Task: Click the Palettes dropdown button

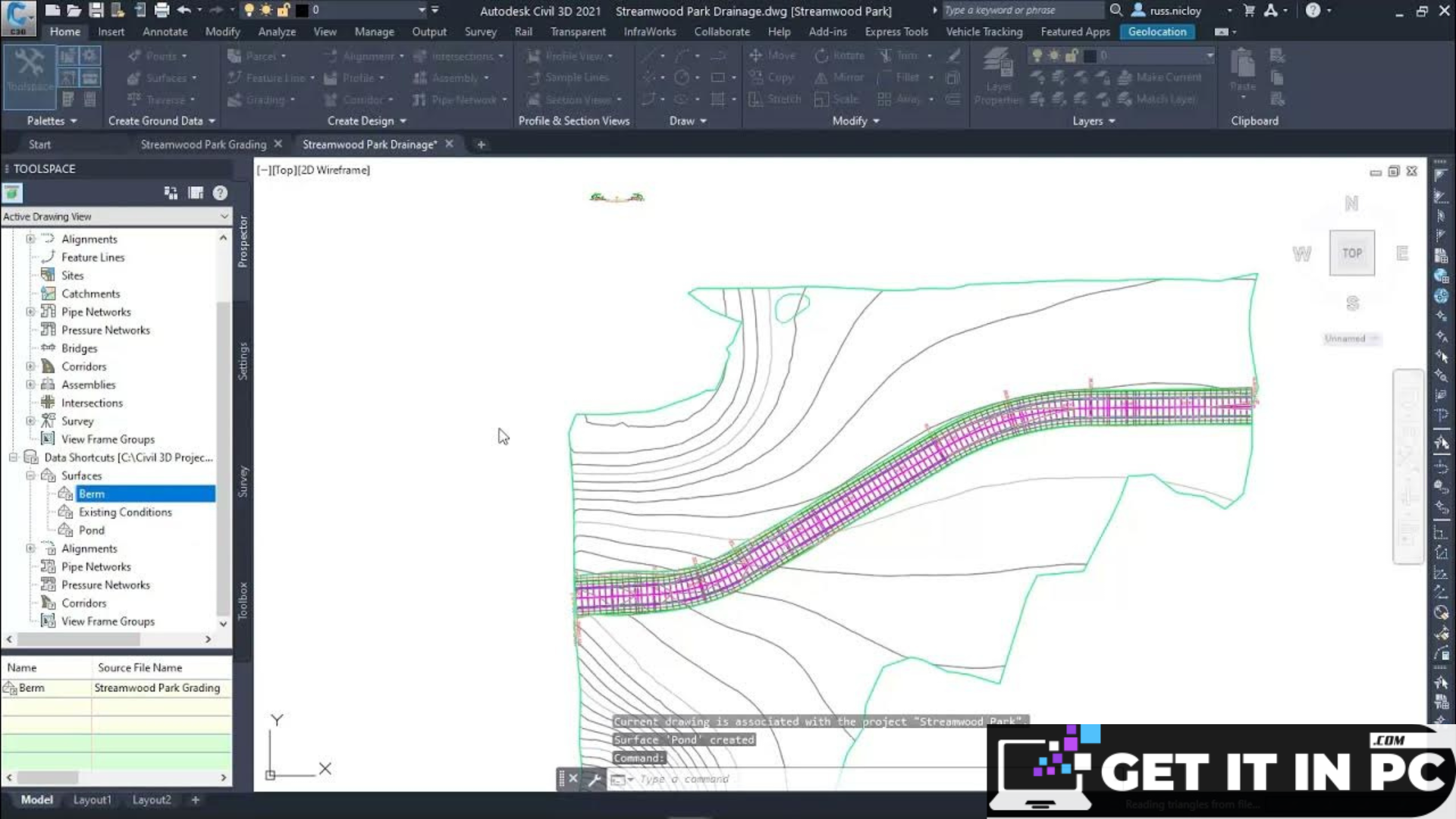Action: [51, 120]
